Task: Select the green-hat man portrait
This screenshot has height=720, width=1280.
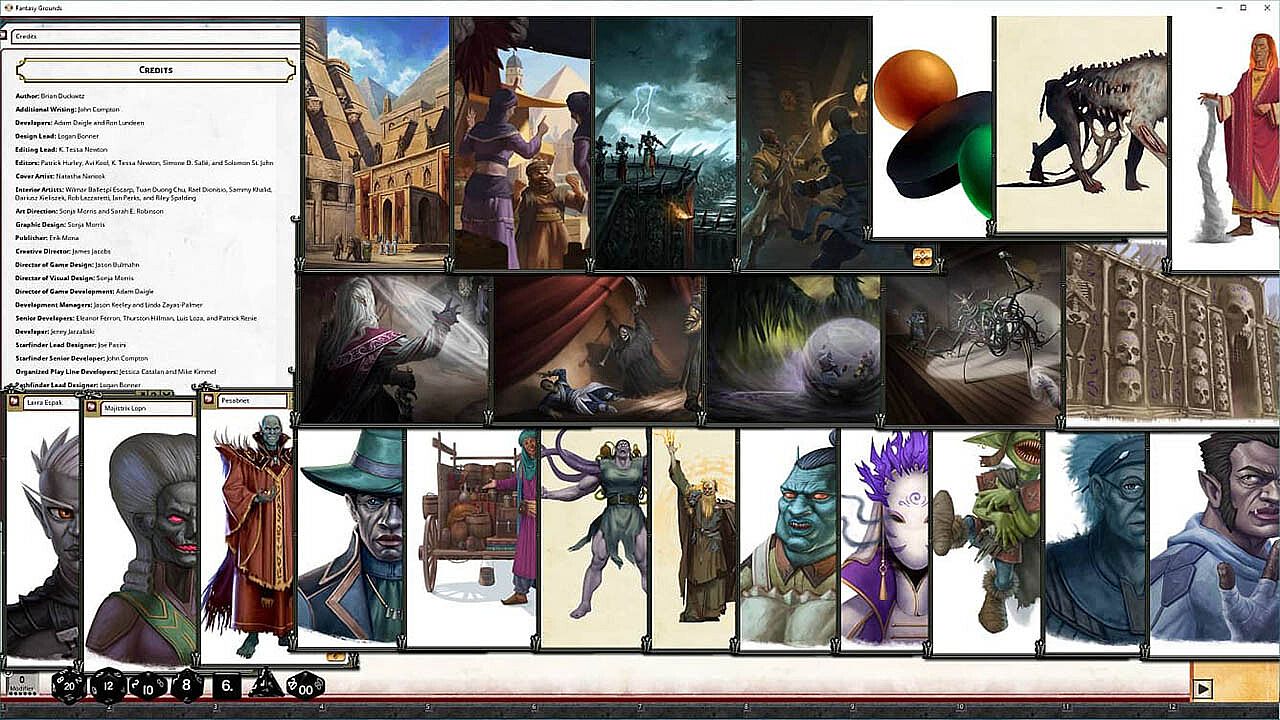Action: 350,538
